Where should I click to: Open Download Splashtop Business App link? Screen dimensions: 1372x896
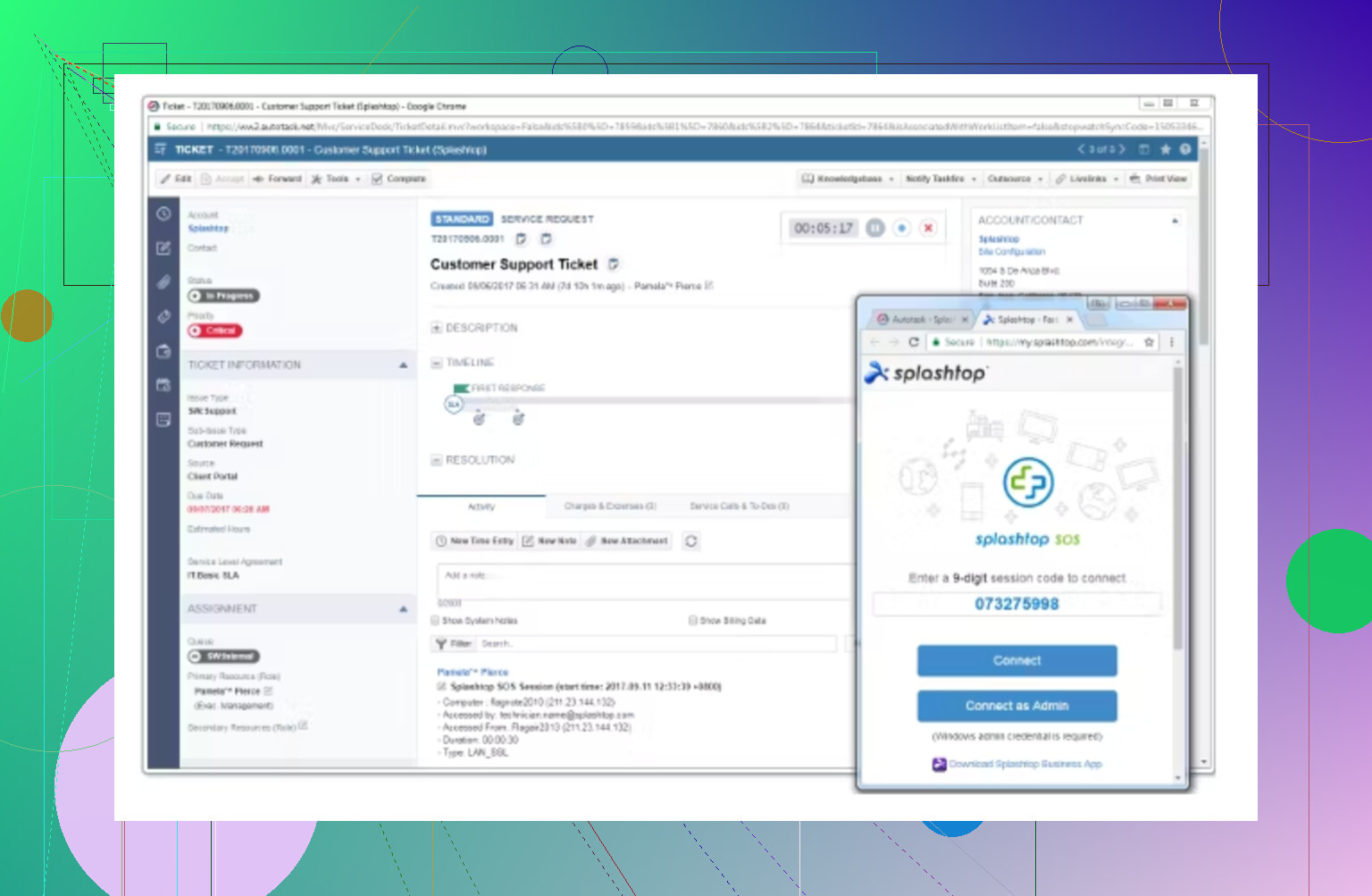tap(1025, 765)
